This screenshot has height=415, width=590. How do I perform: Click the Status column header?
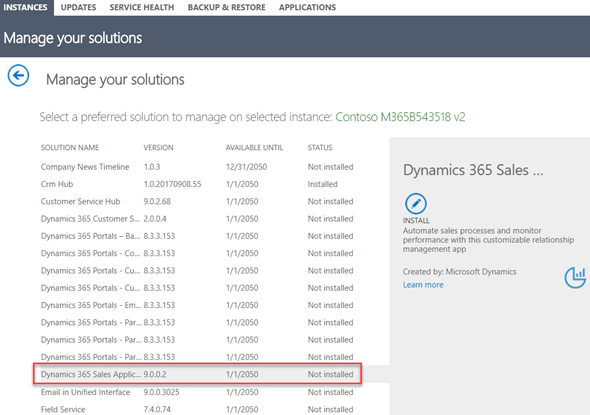pos(320,147)
